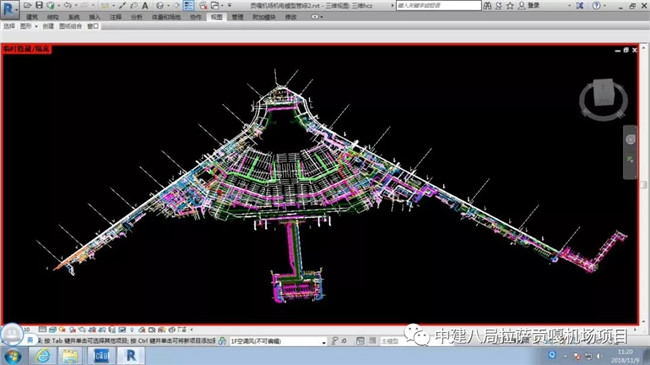Open Customize Quick Access Toolbar dropdown
Image resolution: width=650 pixels, height=365 pixels.
pos(229,5)
